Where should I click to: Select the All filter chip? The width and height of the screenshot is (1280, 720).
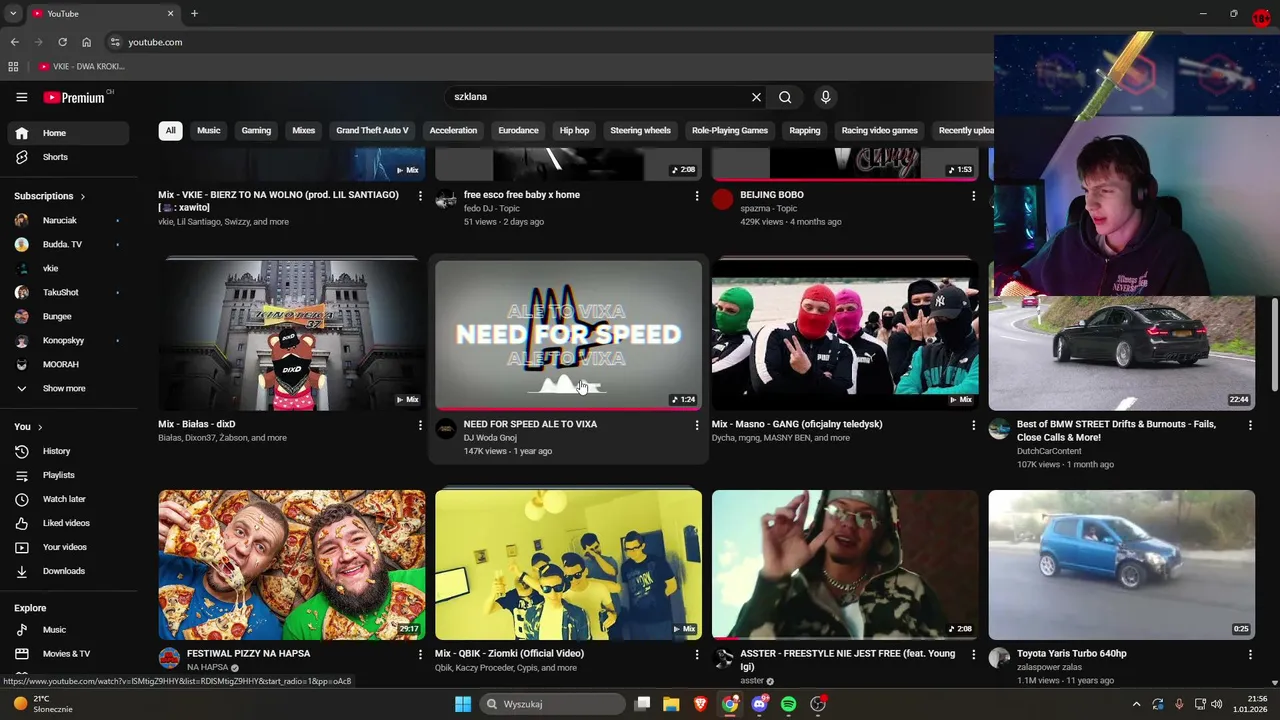point(170,130)
